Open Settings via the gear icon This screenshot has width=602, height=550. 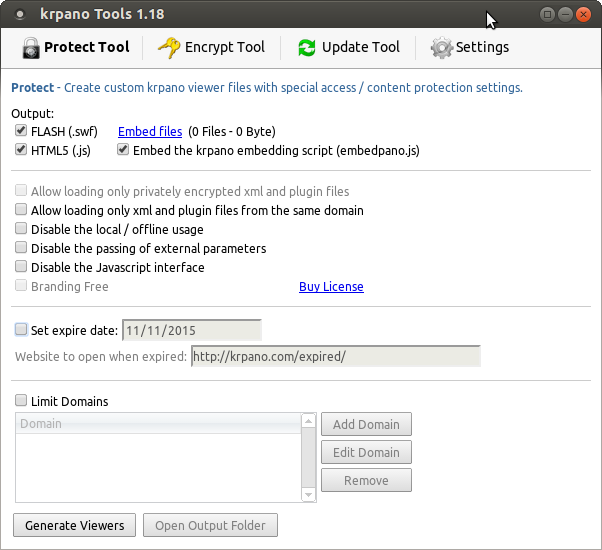tap(441, 48)
